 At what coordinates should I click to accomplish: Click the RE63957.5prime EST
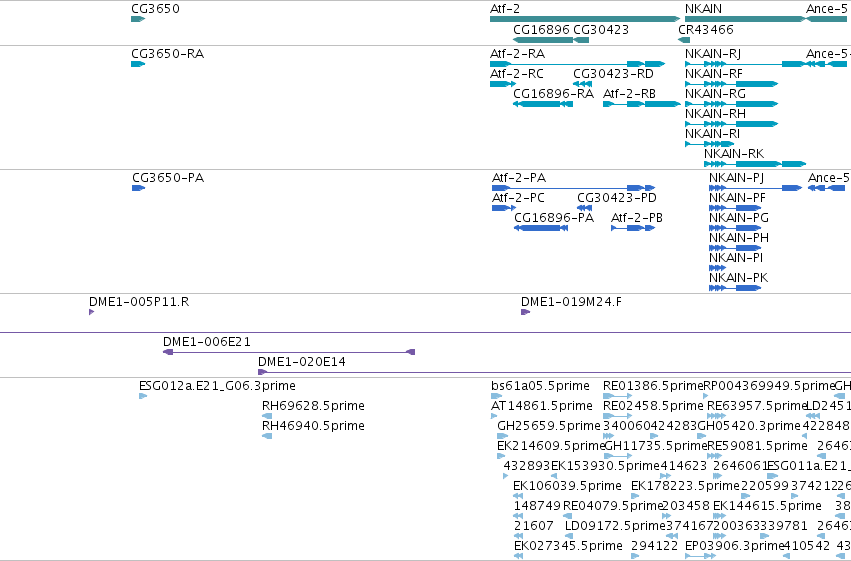716,416
